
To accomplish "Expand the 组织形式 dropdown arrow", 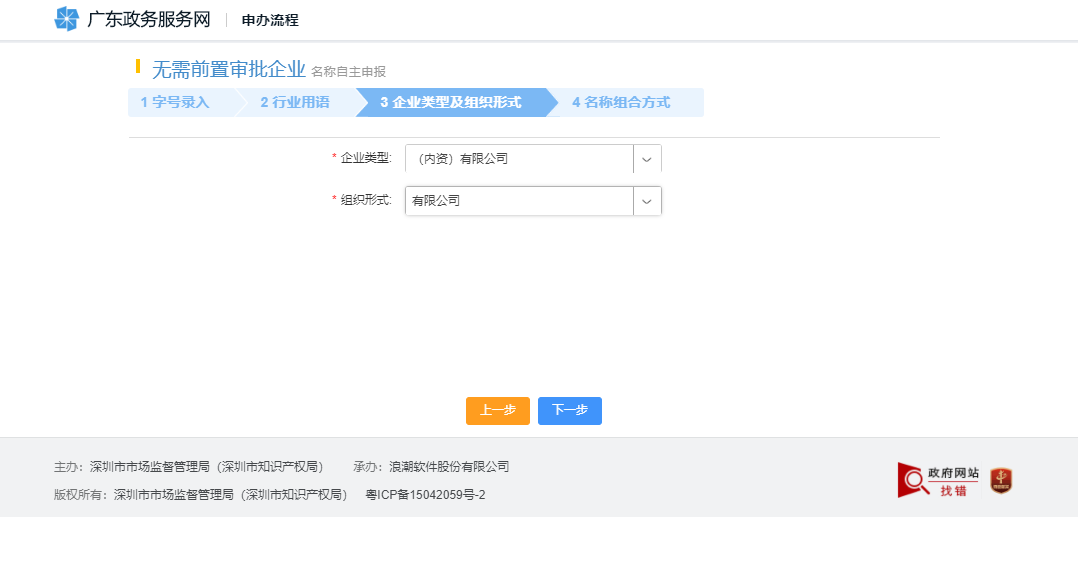I will (x=647, y=201).
